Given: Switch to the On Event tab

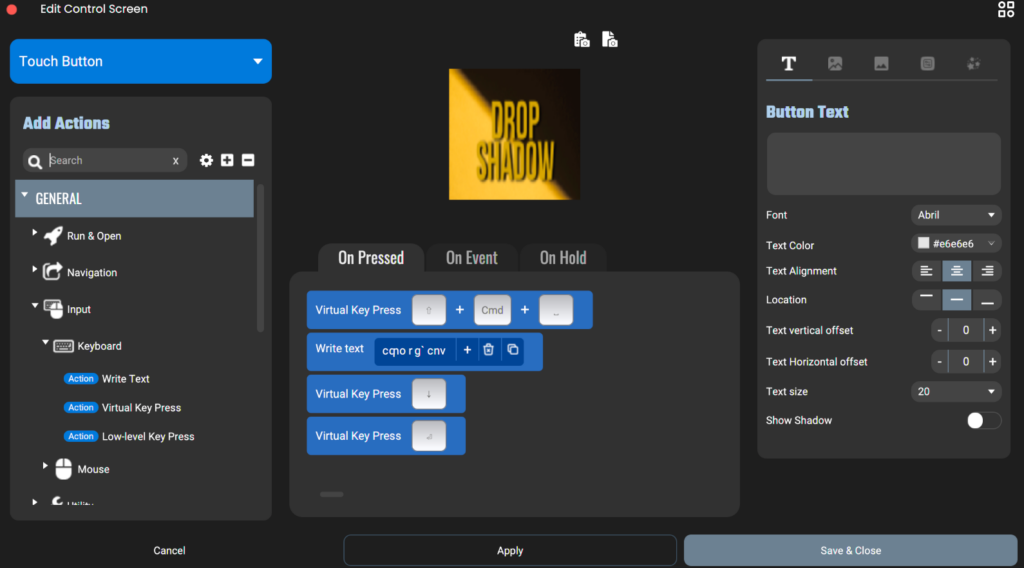Looking at the screenshot, I should click(471, 258).
